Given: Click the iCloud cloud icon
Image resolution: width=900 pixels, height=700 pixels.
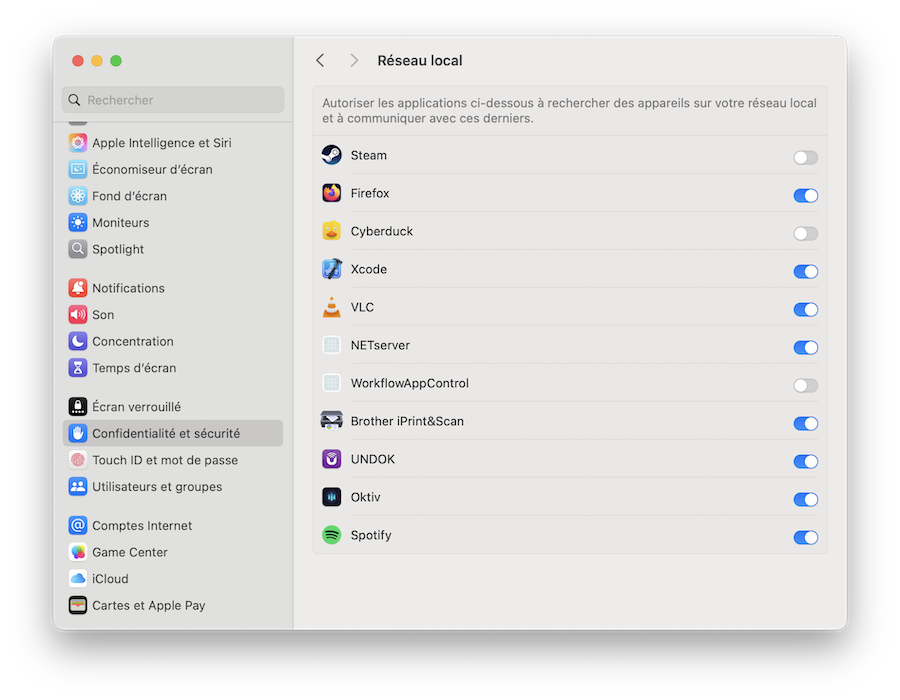Looking at the screenshot, I should (x=78, y=579).
